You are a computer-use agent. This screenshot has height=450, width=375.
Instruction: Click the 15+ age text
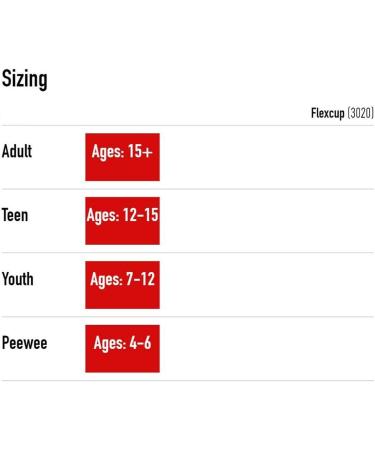140,151
